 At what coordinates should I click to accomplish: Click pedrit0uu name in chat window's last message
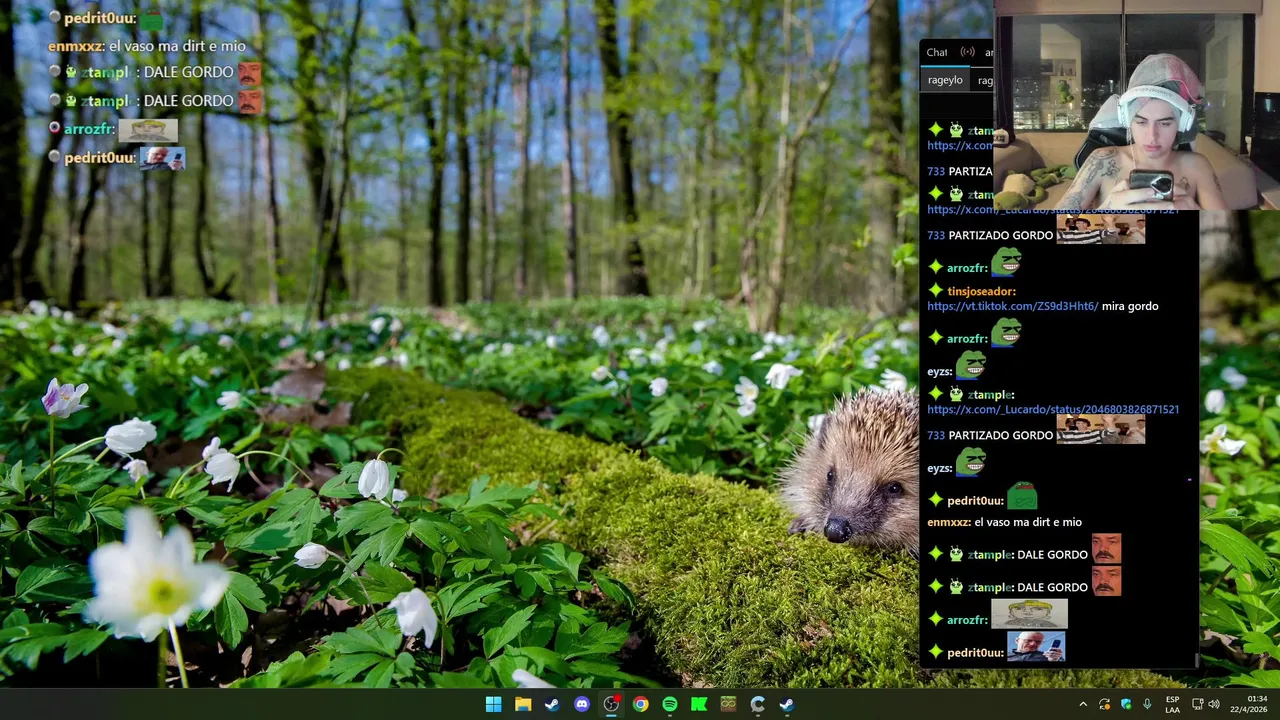click(975, 653)
